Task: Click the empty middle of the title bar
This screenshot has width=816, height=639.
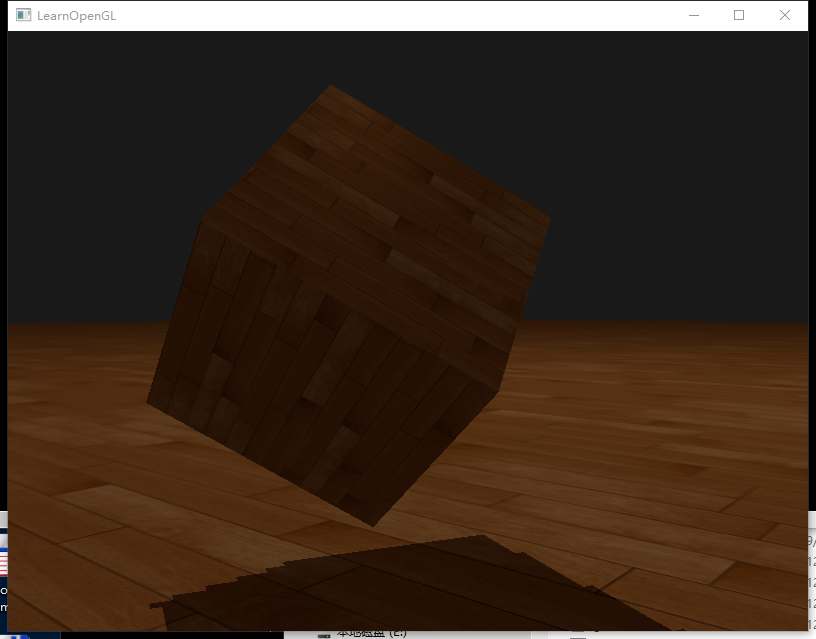Action: coord(400,16)
